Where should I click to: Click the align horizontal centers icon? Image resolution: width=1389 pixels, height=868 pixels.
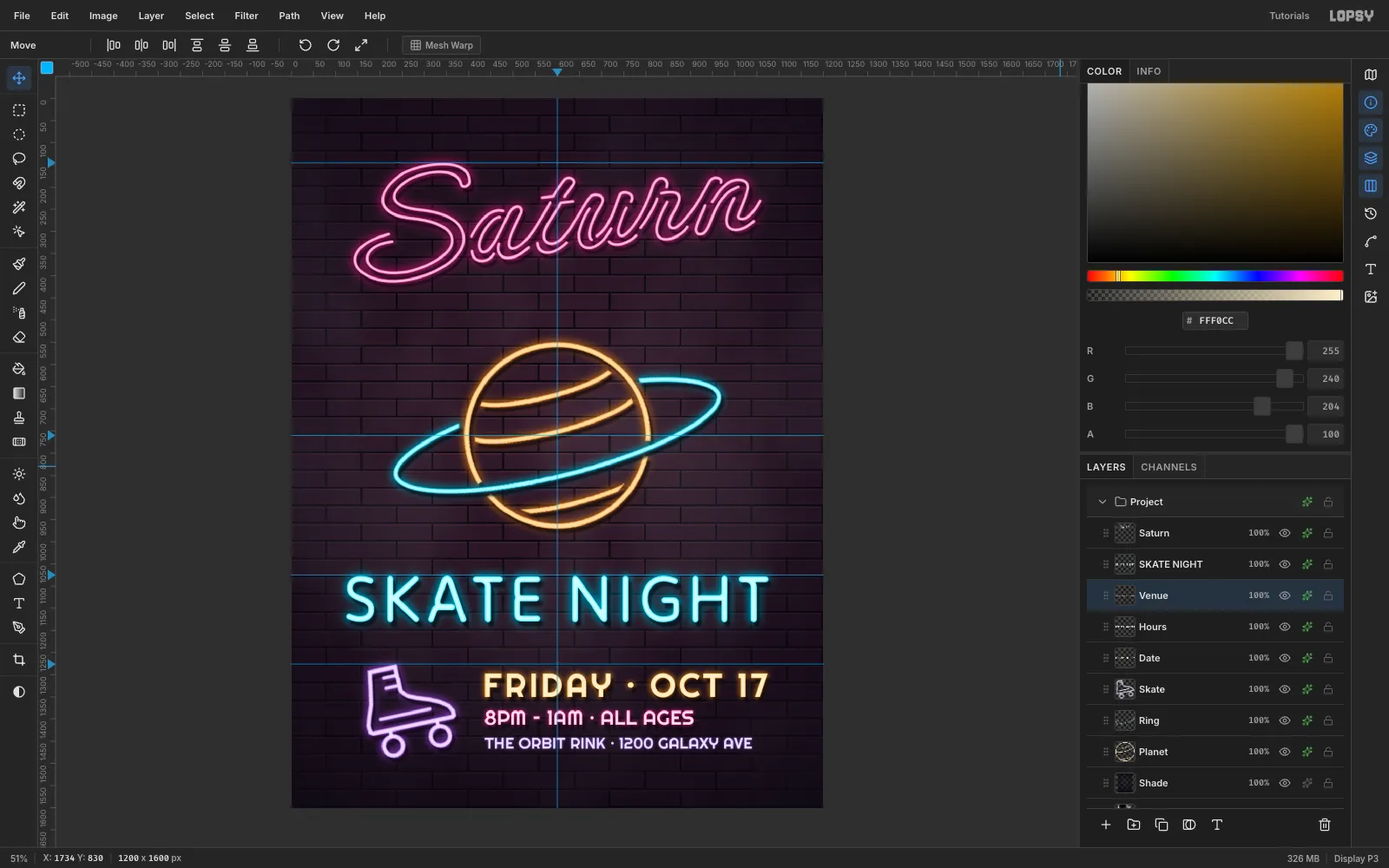142,45
